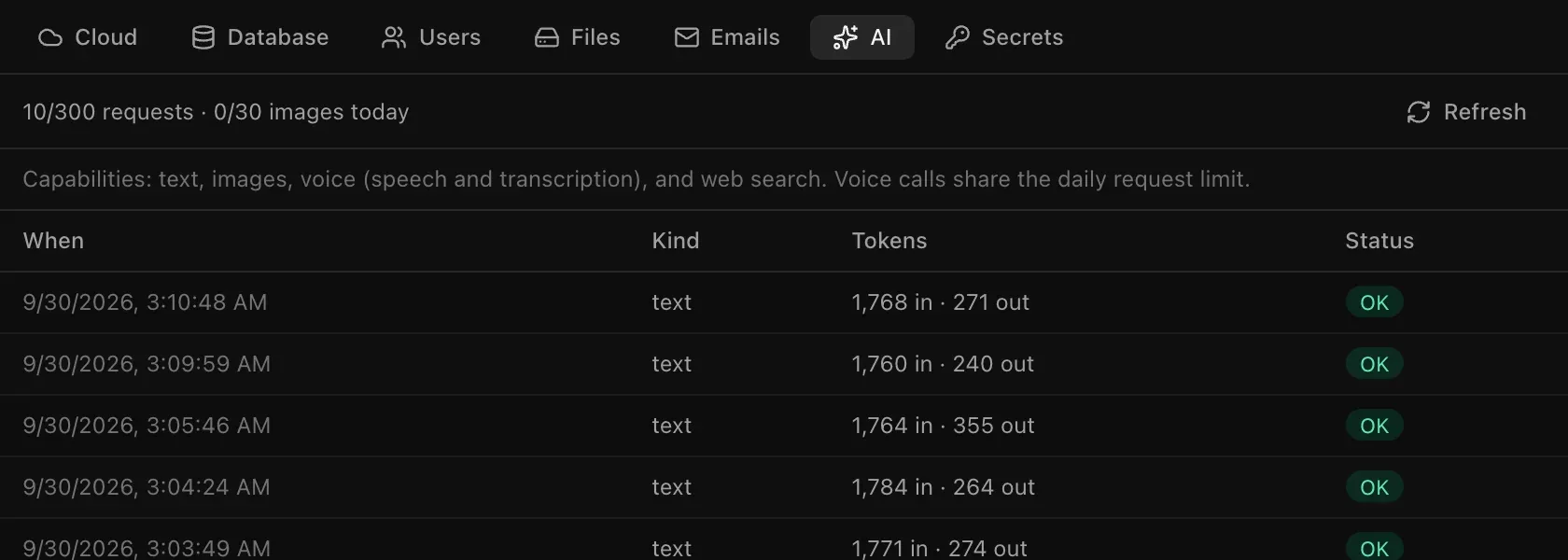
Task: Click the 1,760 in · 240 out cell
Action: click(943, 364)
